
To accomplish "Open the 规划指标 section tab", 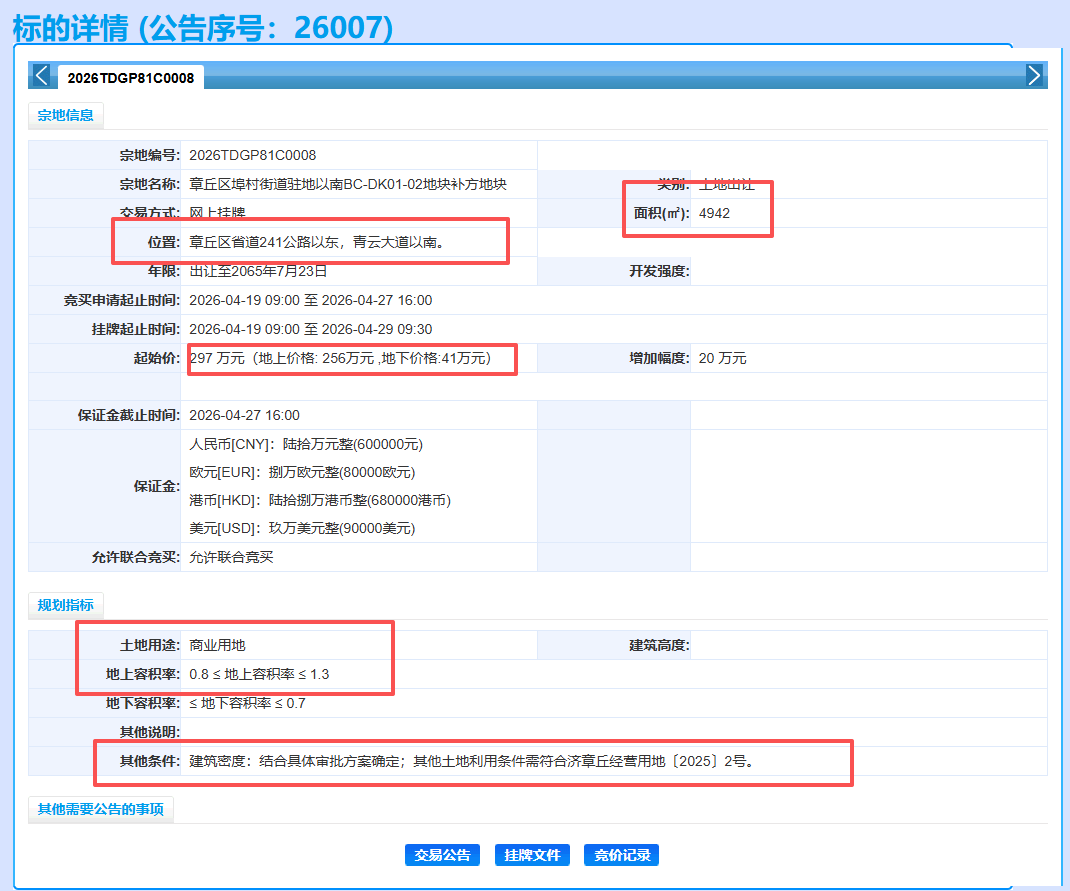I will coord(66,605).
